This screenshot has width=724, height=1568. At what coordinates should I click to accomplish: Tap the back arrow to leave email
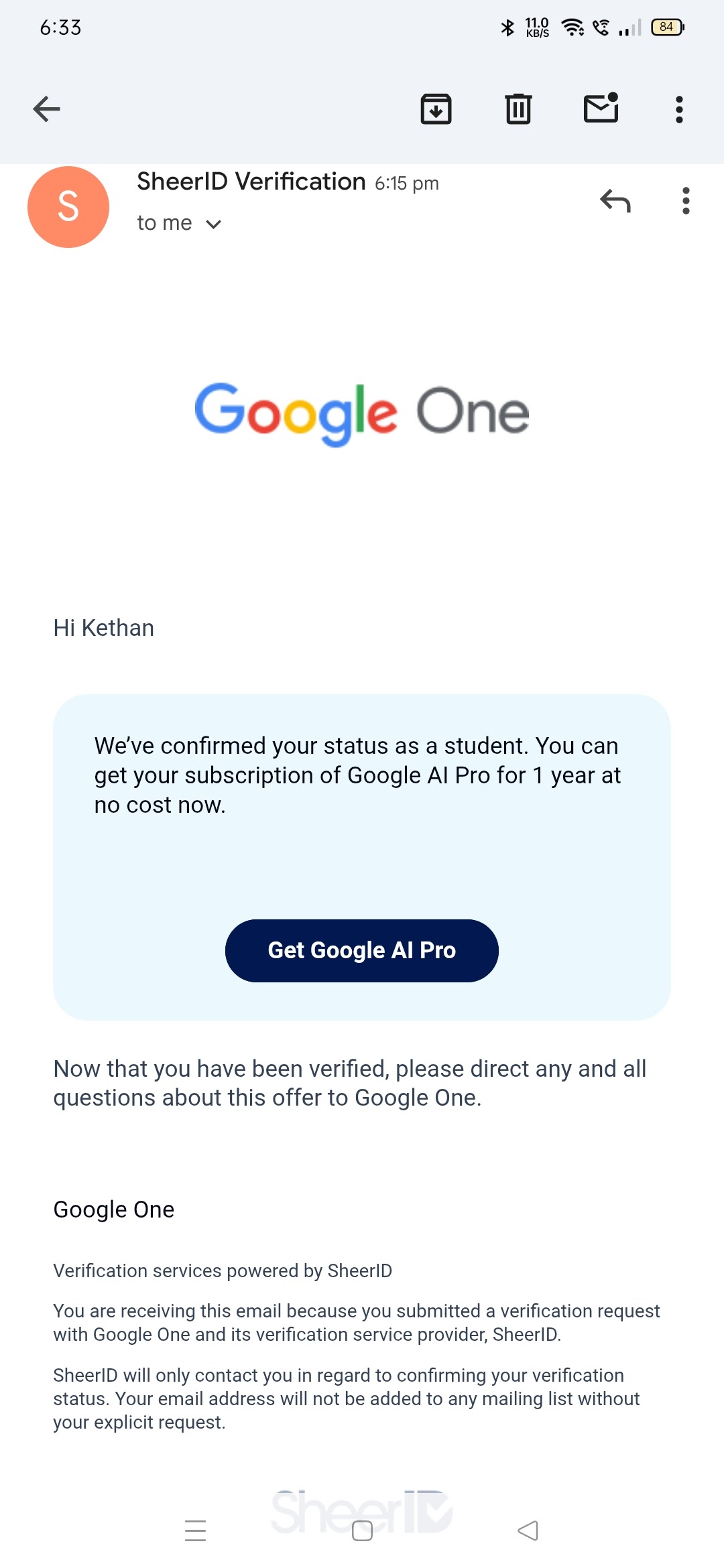tap(47, 109)
